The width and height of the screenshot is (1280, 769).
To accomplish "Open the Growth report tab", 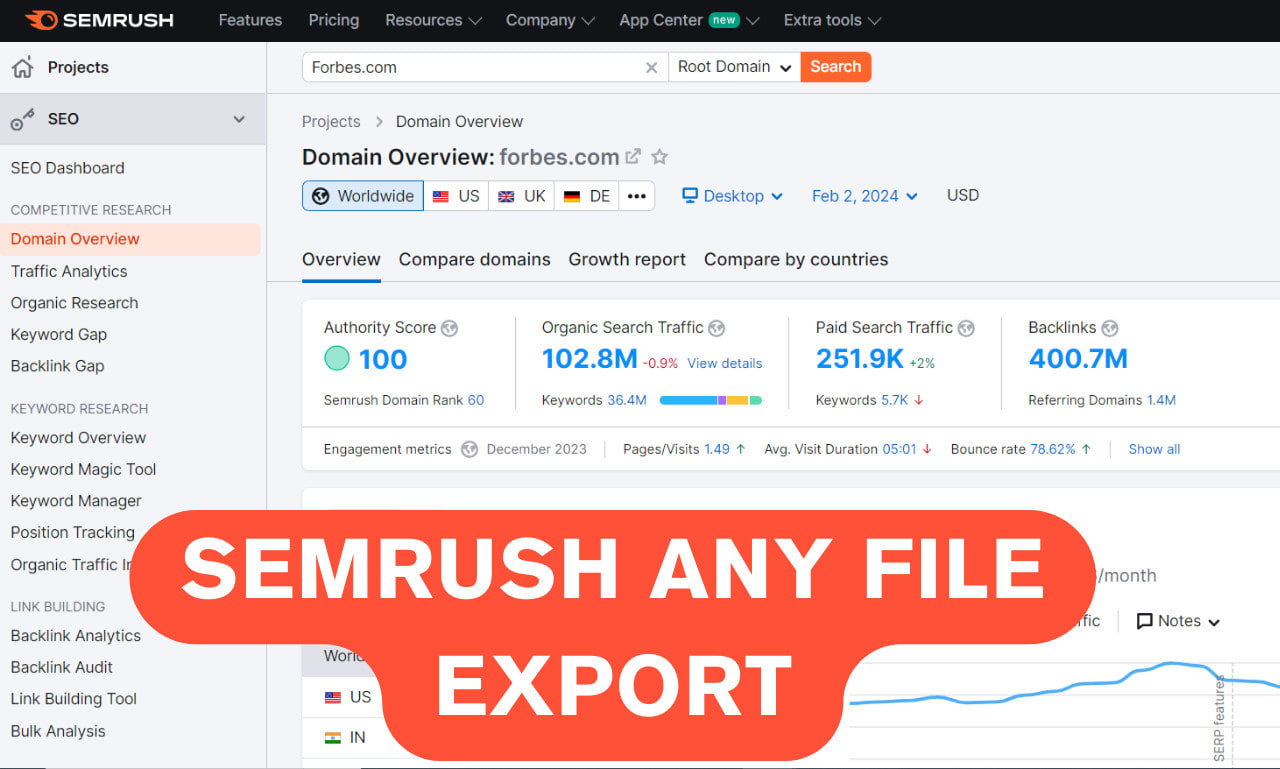I will tap(627, 260).
